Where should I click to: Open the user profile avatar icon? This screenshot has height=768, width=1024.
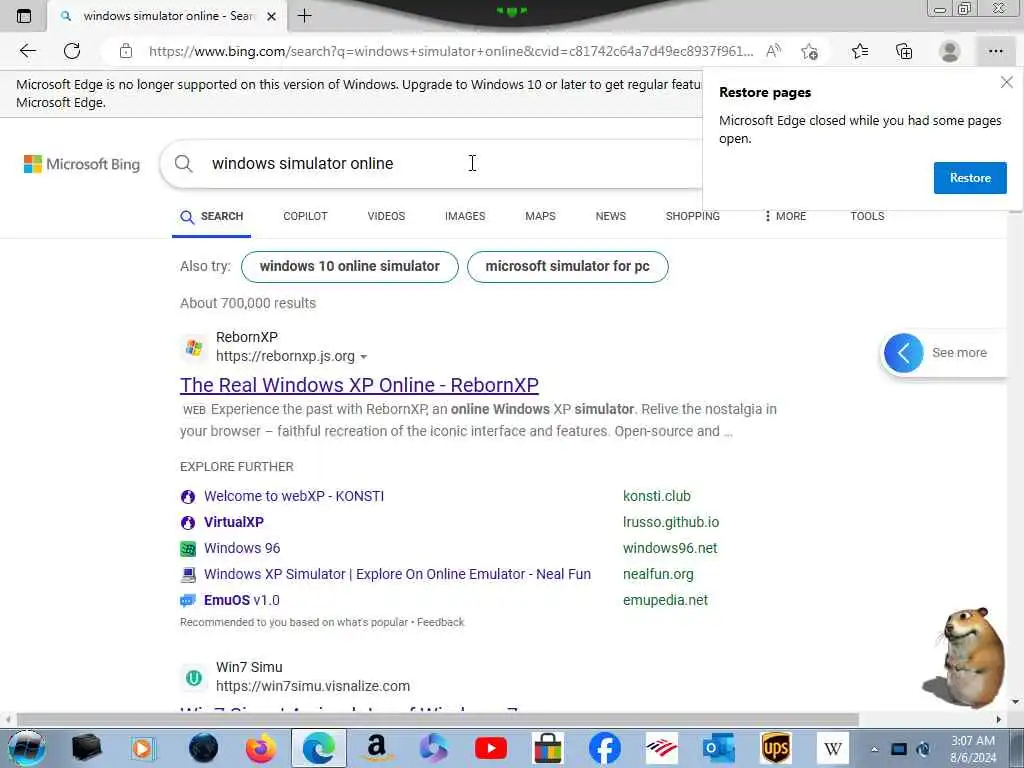click(x=950, y=51)
